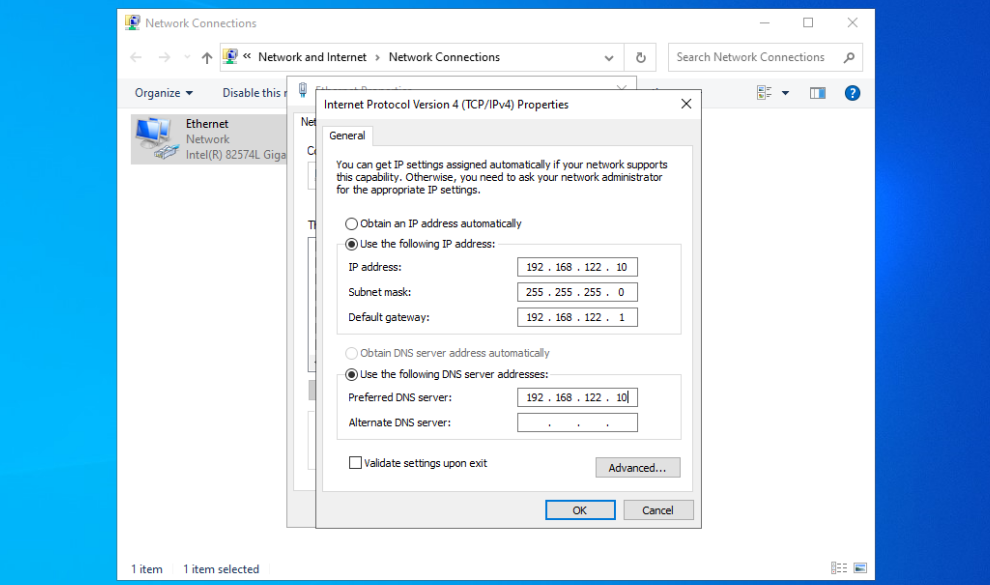The image size is (990, 585).
Task: Refresh the Network Connections folder
Action: click(x=640, y=58)
